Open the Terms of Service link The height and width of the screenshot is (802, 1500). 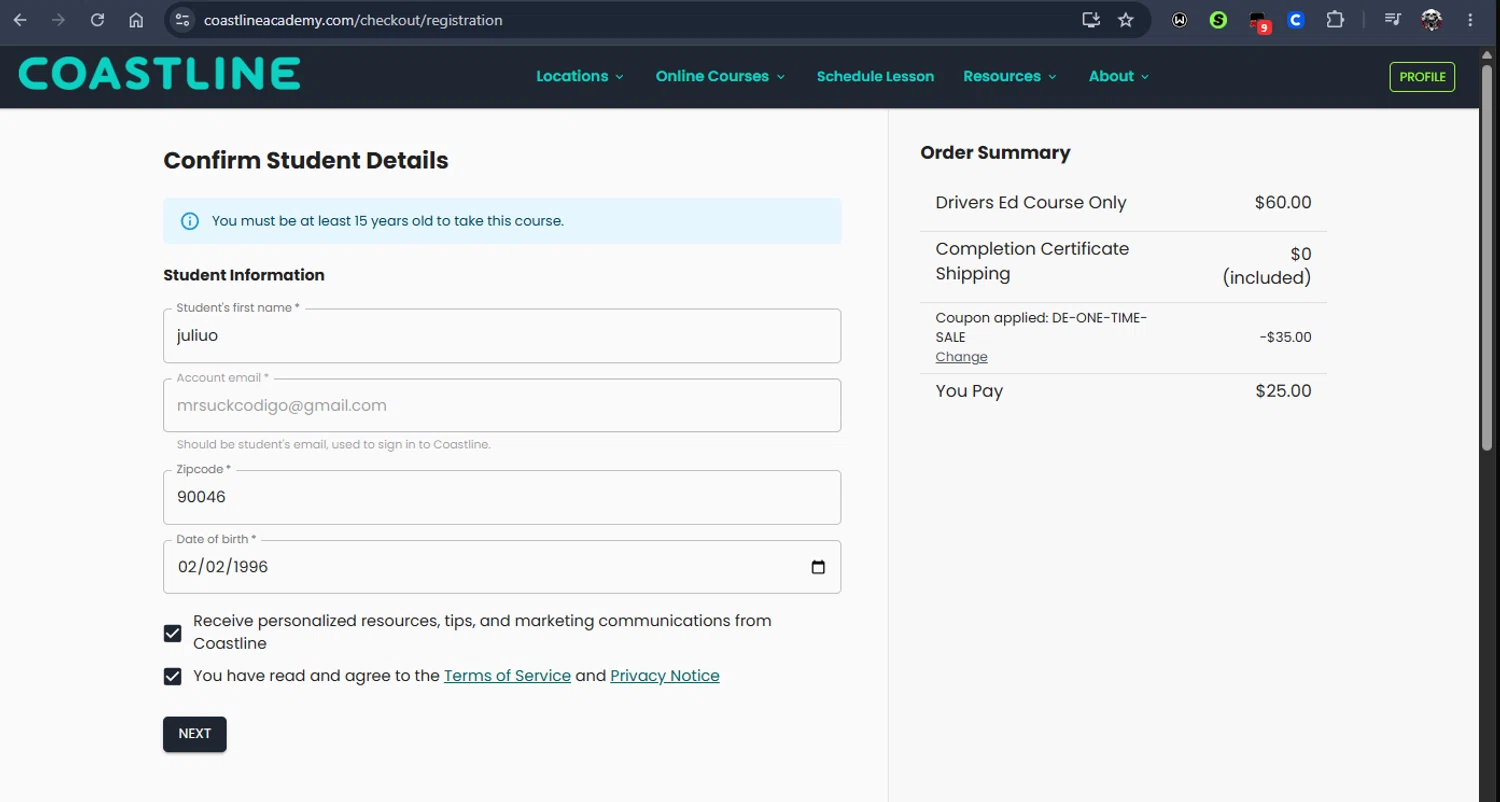coord(507,676)
